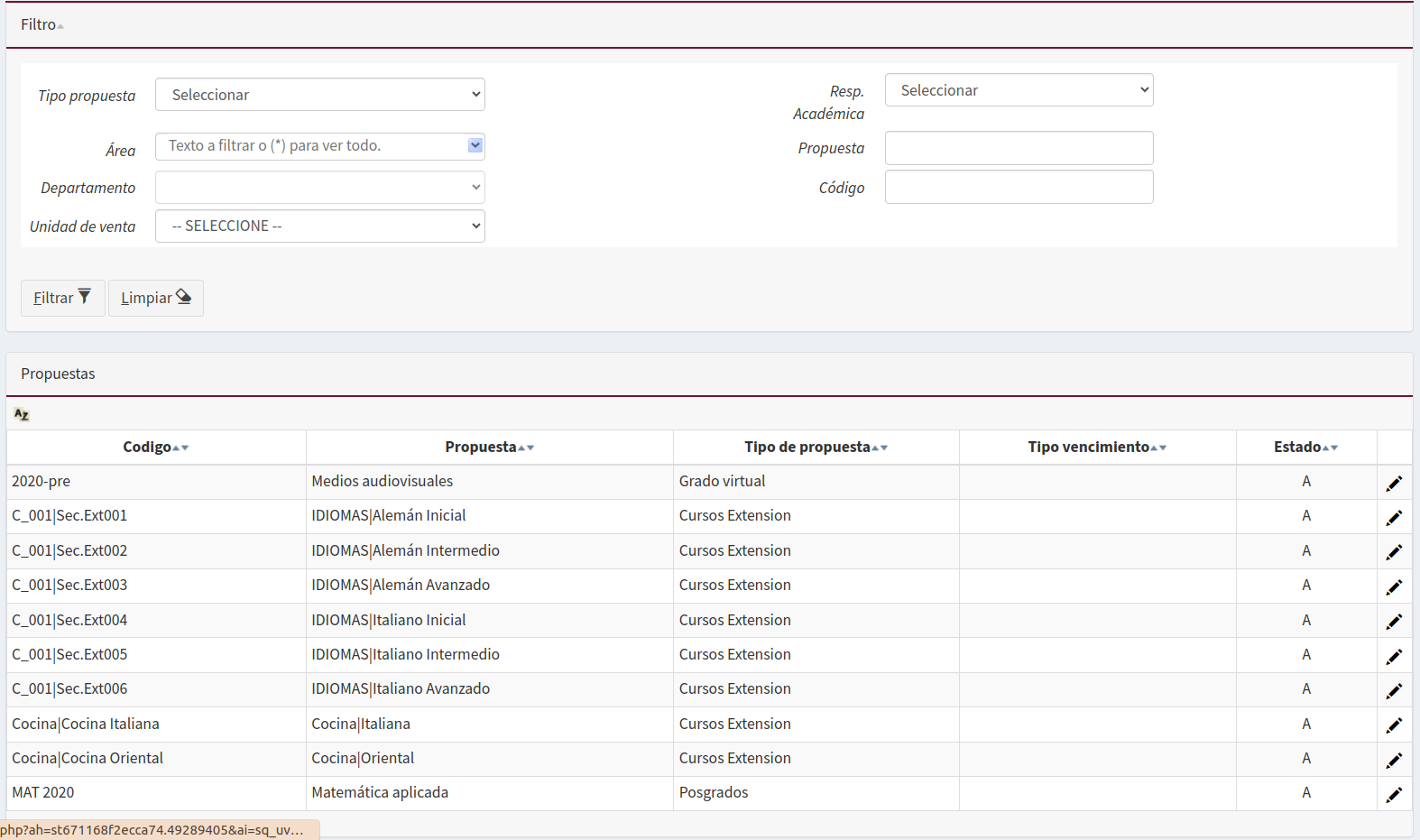The height and width of the screenshot is (840, 1420).
Task: Click Unidad de venta field label
Action: click(83, 226)
